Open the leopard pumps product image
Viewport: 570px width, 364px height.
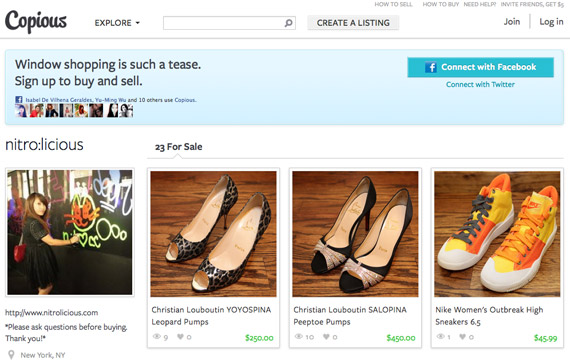click(213, 234)
